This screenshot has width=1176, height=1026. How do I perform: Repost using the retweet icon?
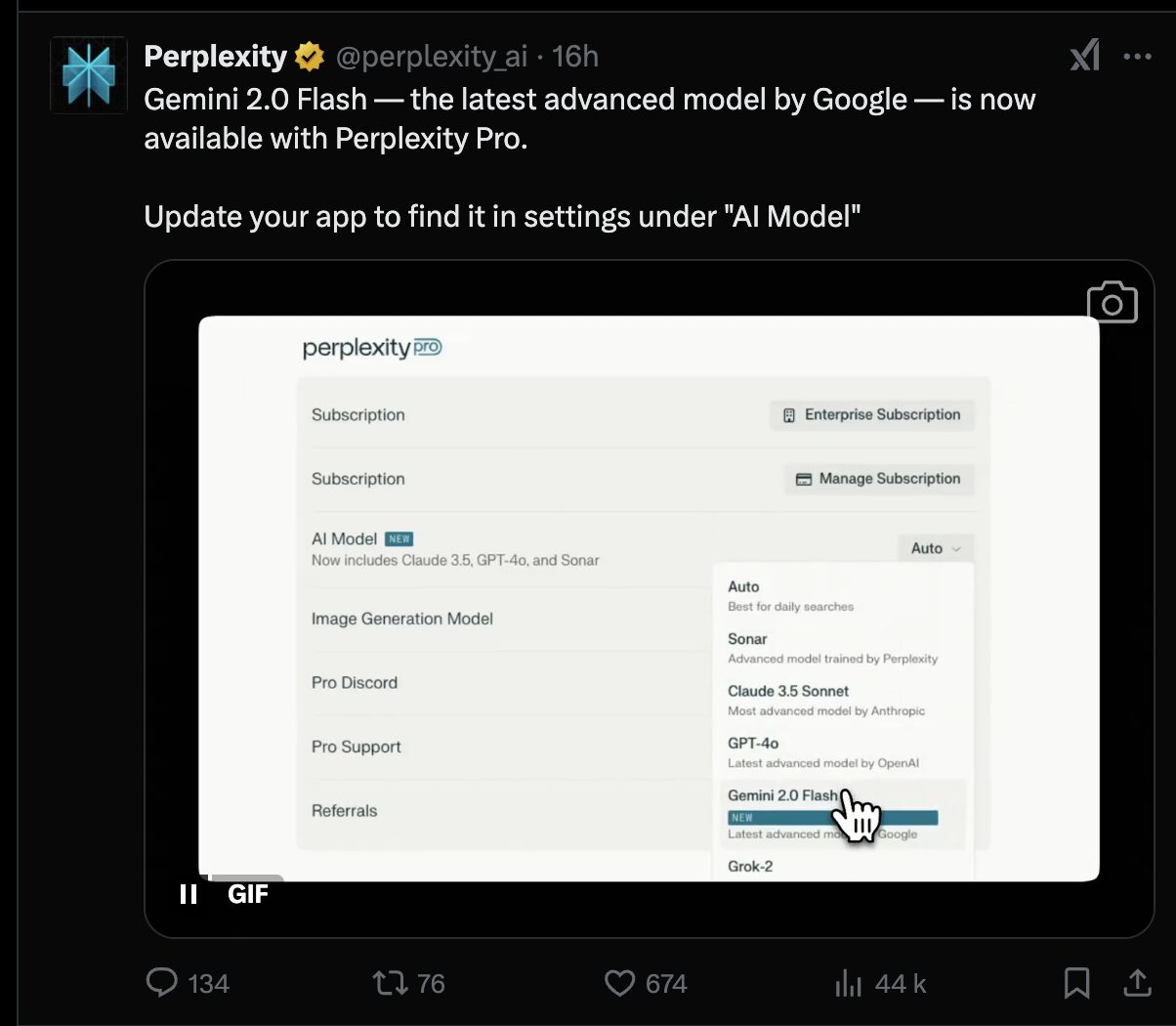pyautogui.click(x=391, y=982)
